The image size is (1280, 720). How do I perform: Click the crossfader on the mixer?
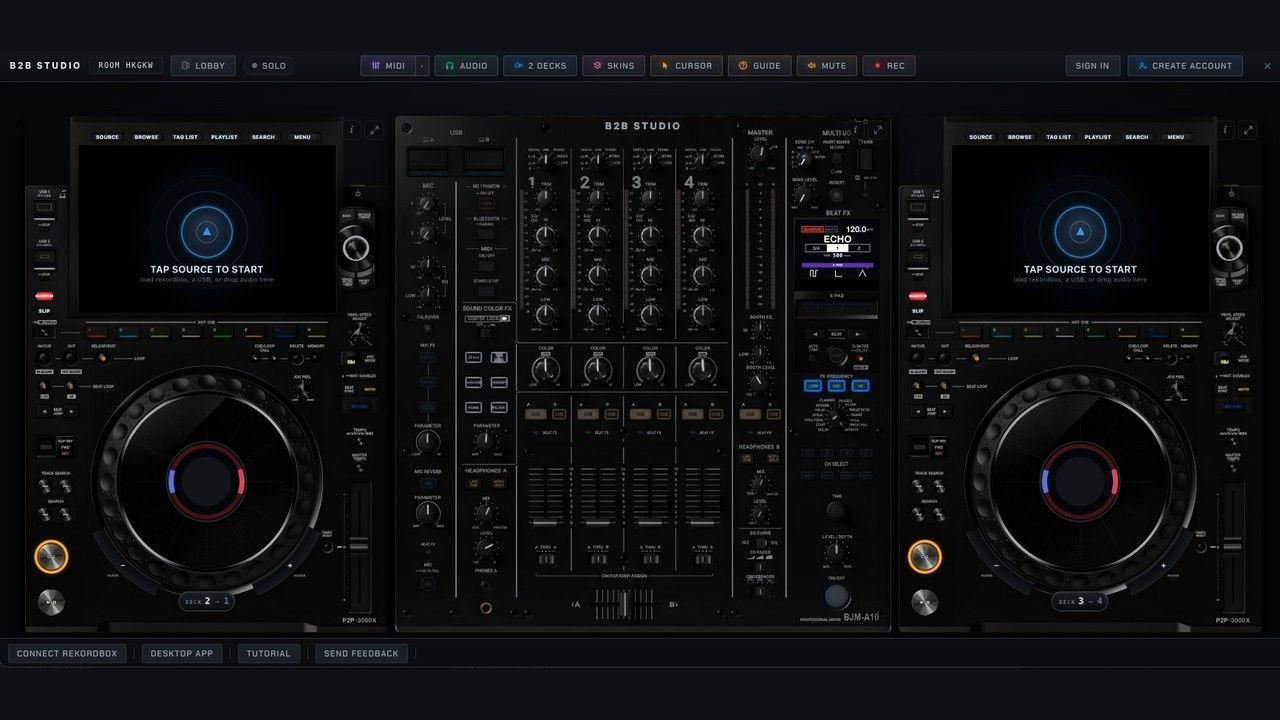pyautogui.click(x=624, y=604)
